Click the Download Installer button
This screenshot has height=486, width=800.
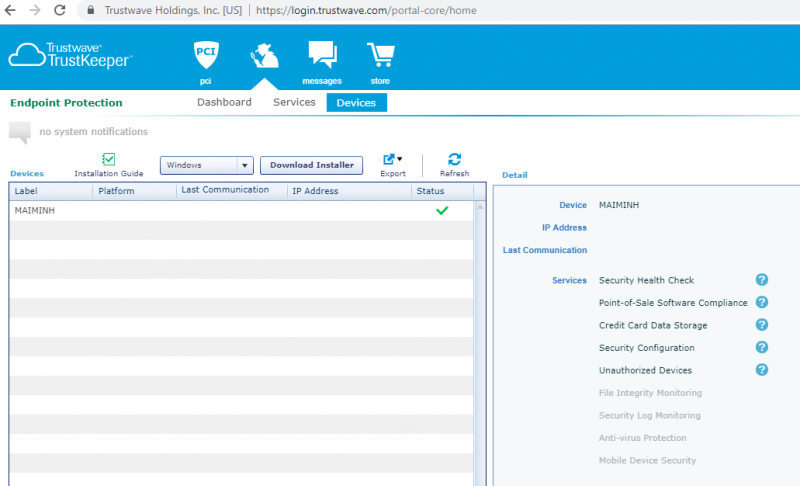click(313, 165)
